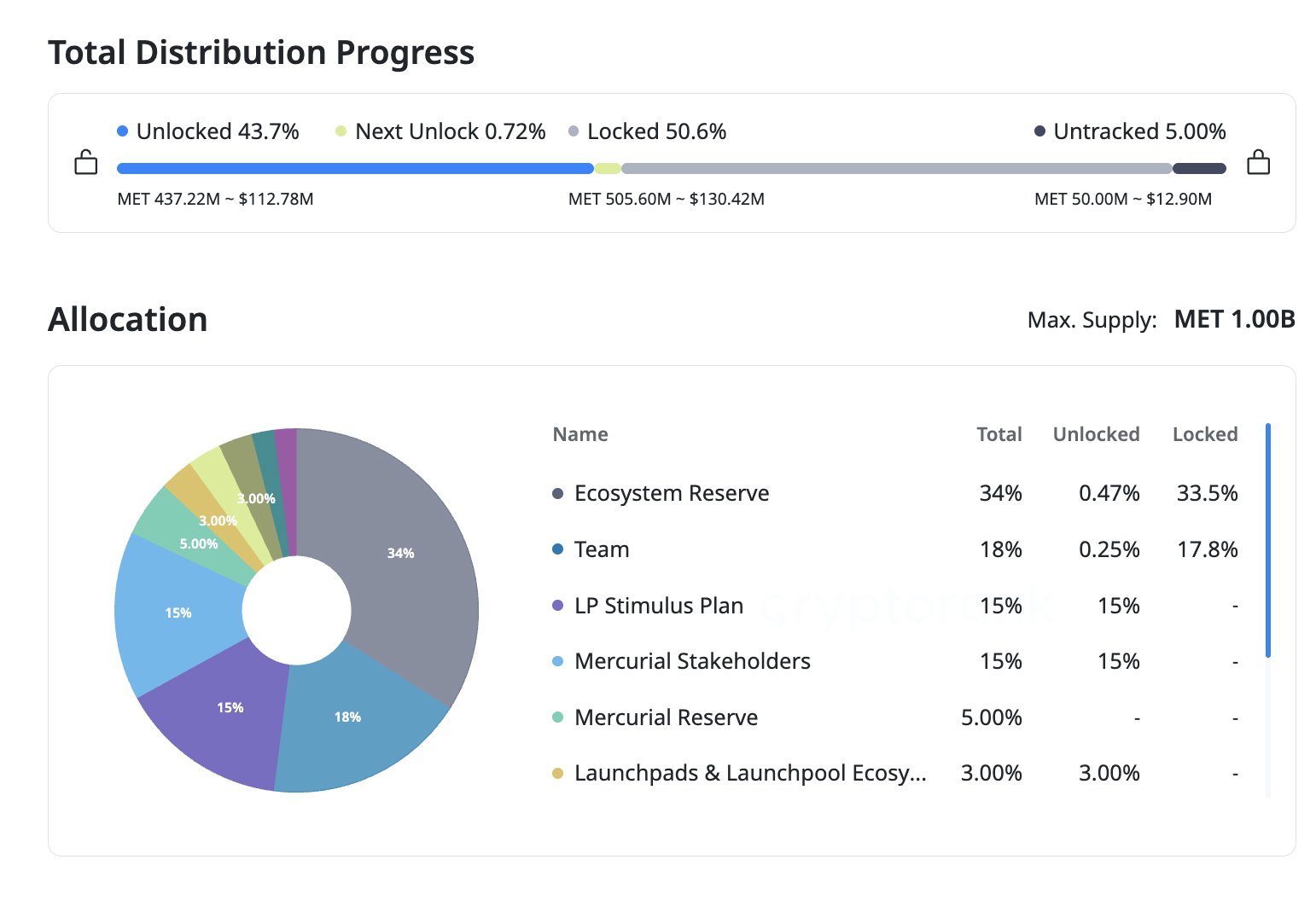Click the dark Untracked segment of progress bar
Image resolution: width=1316 pixels, height=906 pixels.
point(1199,169)
